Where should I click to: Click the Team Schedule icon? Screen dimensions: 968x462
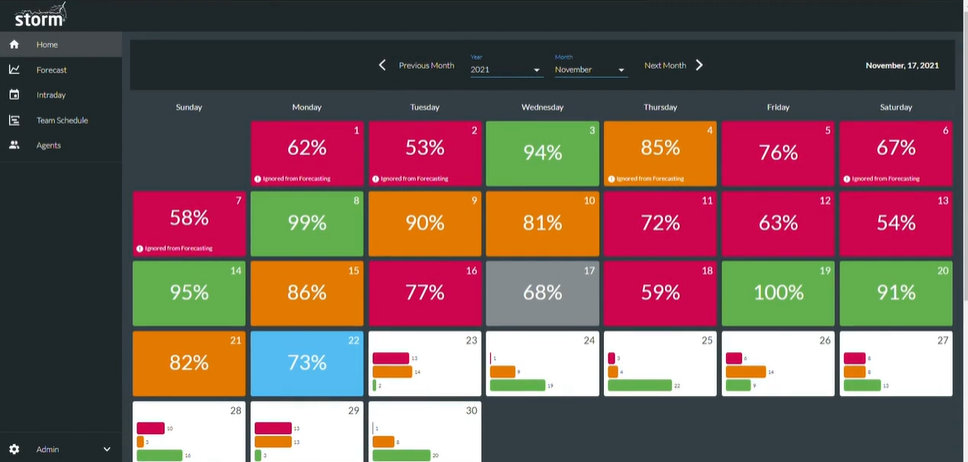pos(14,120)
